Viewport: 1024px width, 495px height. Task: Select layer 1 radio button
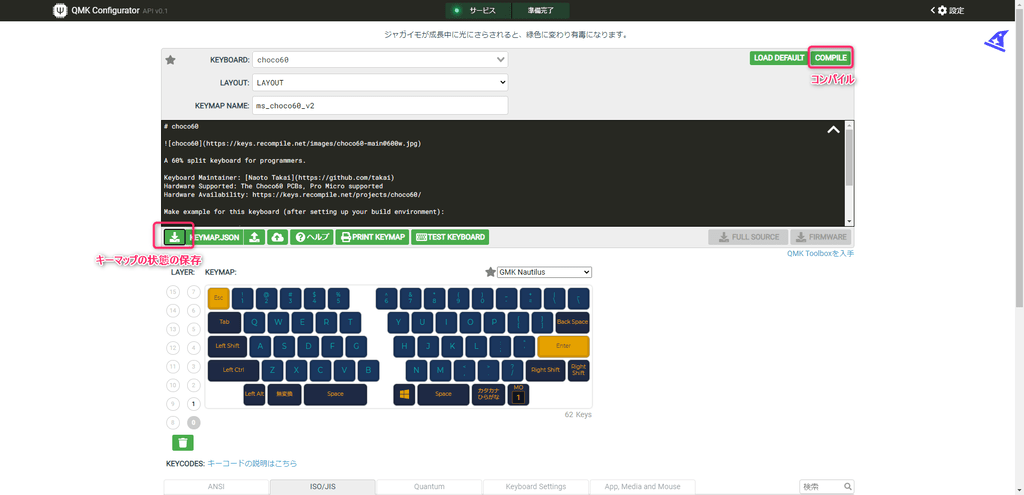click(194, 404)
